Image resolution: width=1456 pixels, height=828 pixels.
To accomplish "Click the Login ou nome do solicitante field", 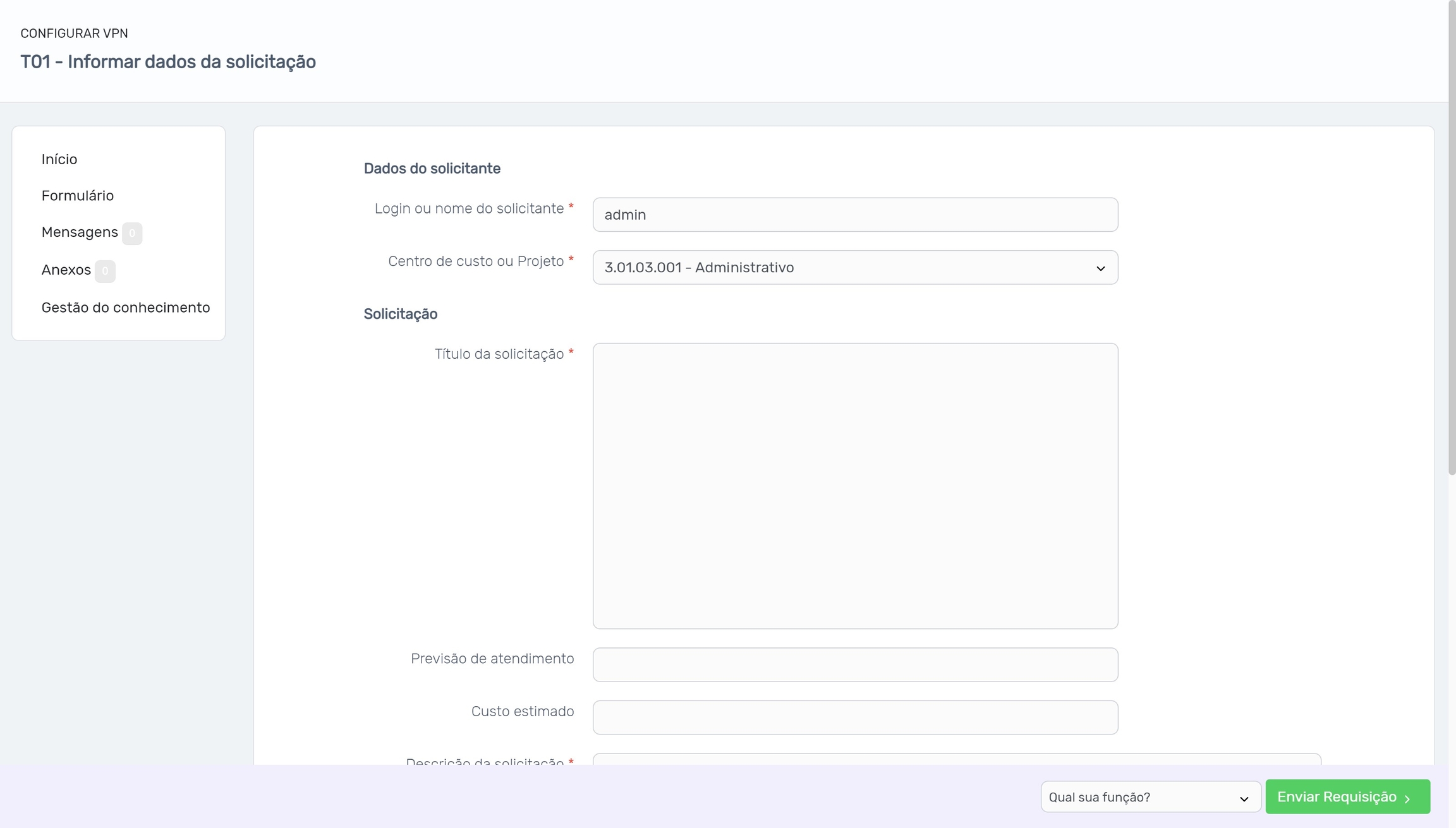I will 855,215.
